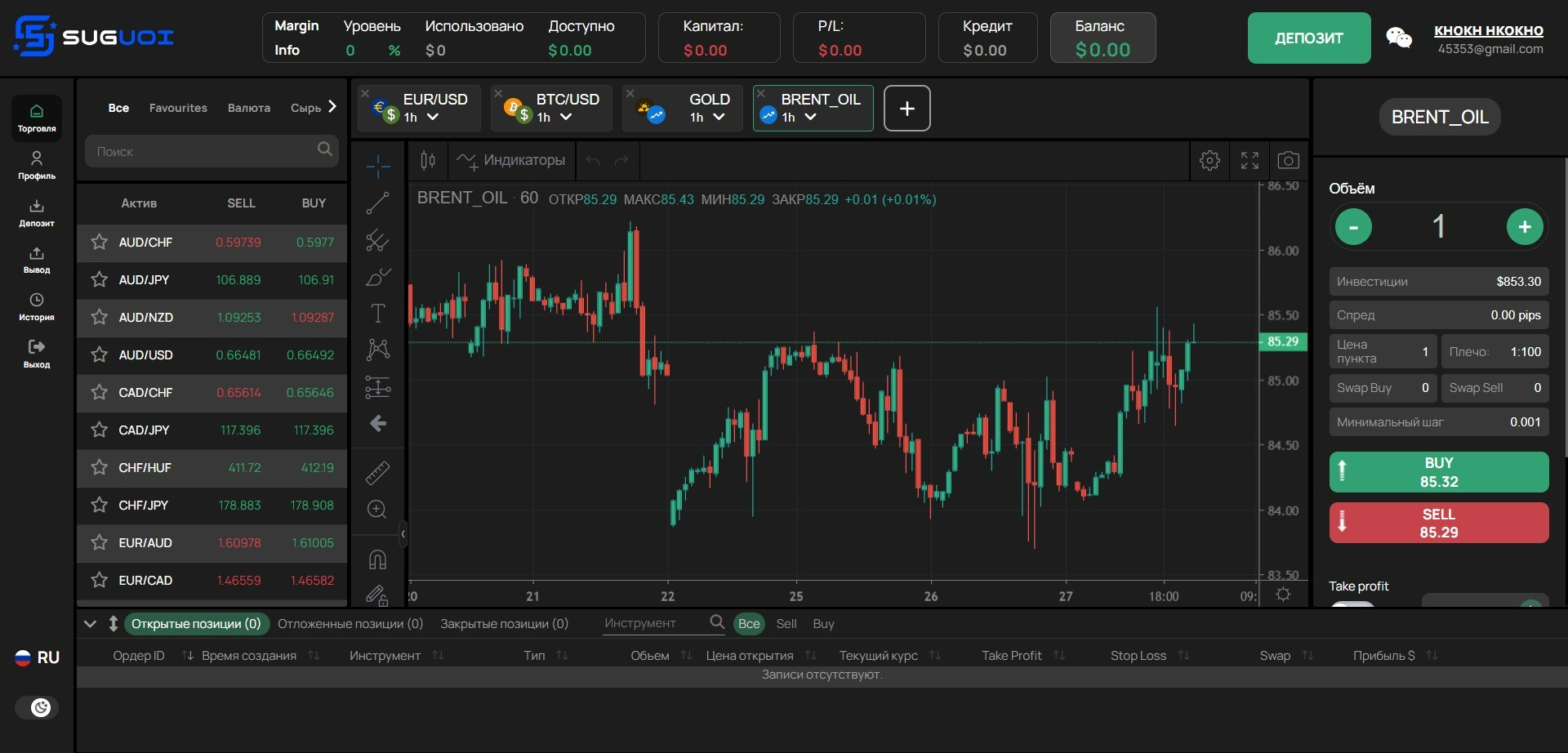The height and width of the screenshot is (753, 1568).
Task: Click the Поиск asset search field
Action: [x=212, y=151]
